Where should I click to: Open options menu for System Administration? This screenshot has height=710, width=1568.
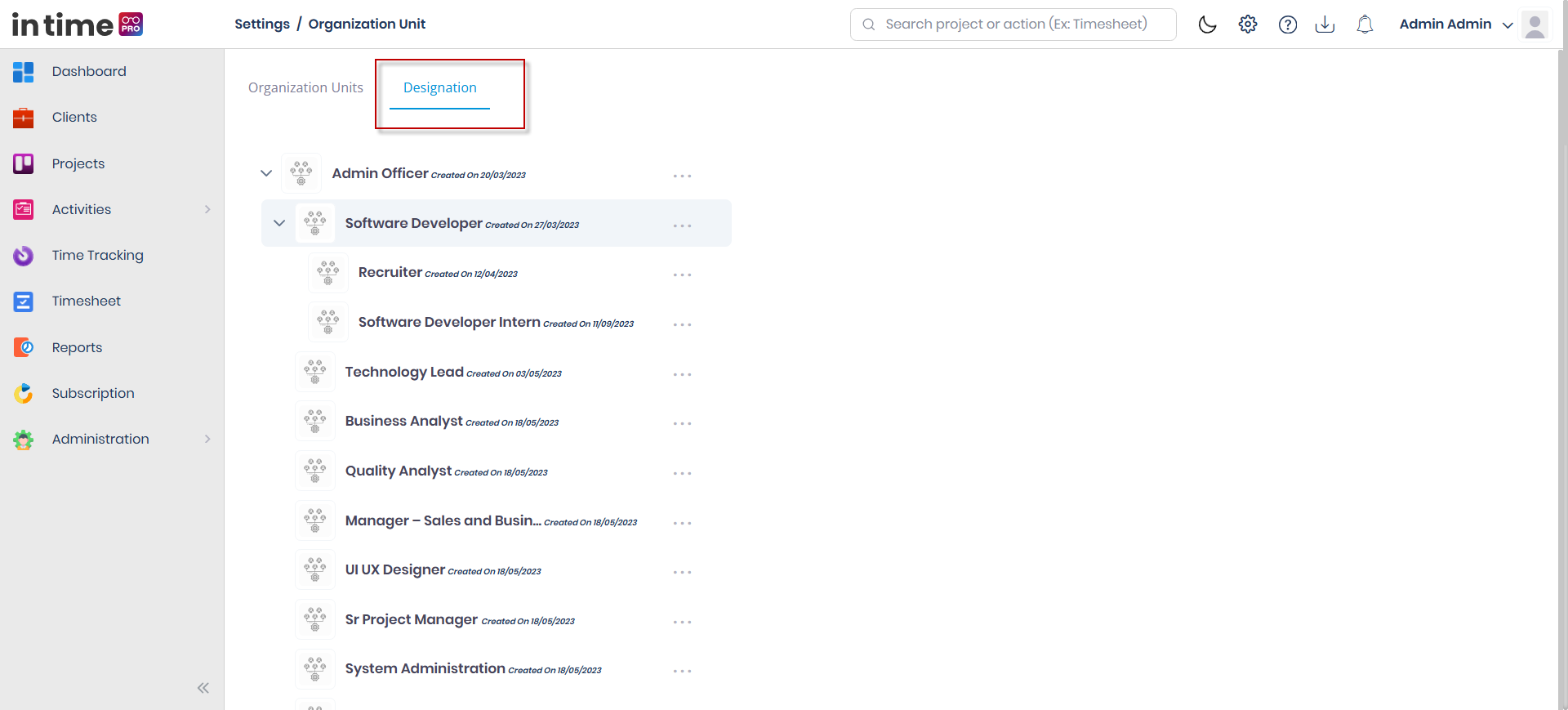683,671
